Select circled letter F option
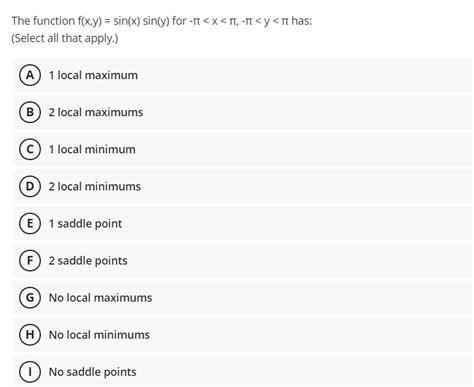Image resolution: width=474 pixels, height=387 pixels. (x=30, y=260)
